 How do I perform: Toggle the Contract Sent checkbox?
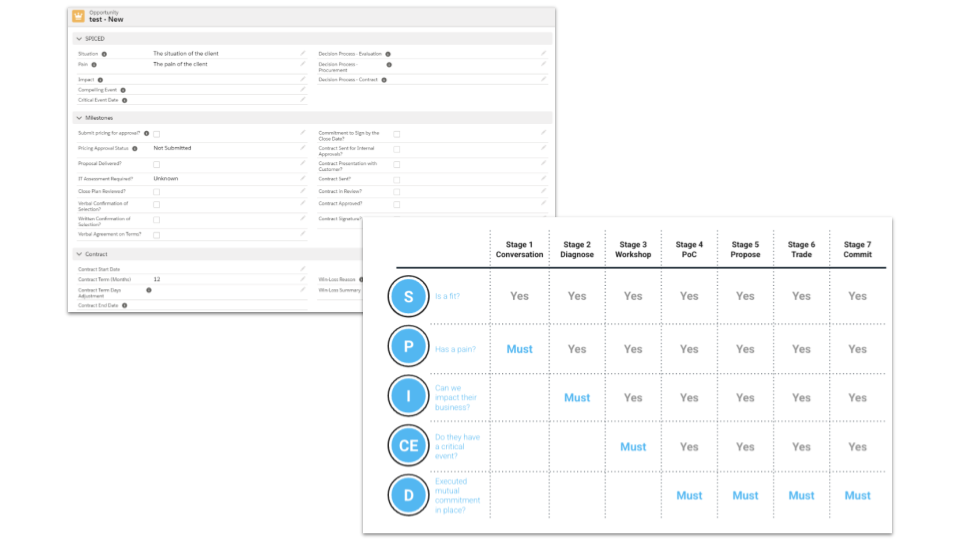pos(396,179)
